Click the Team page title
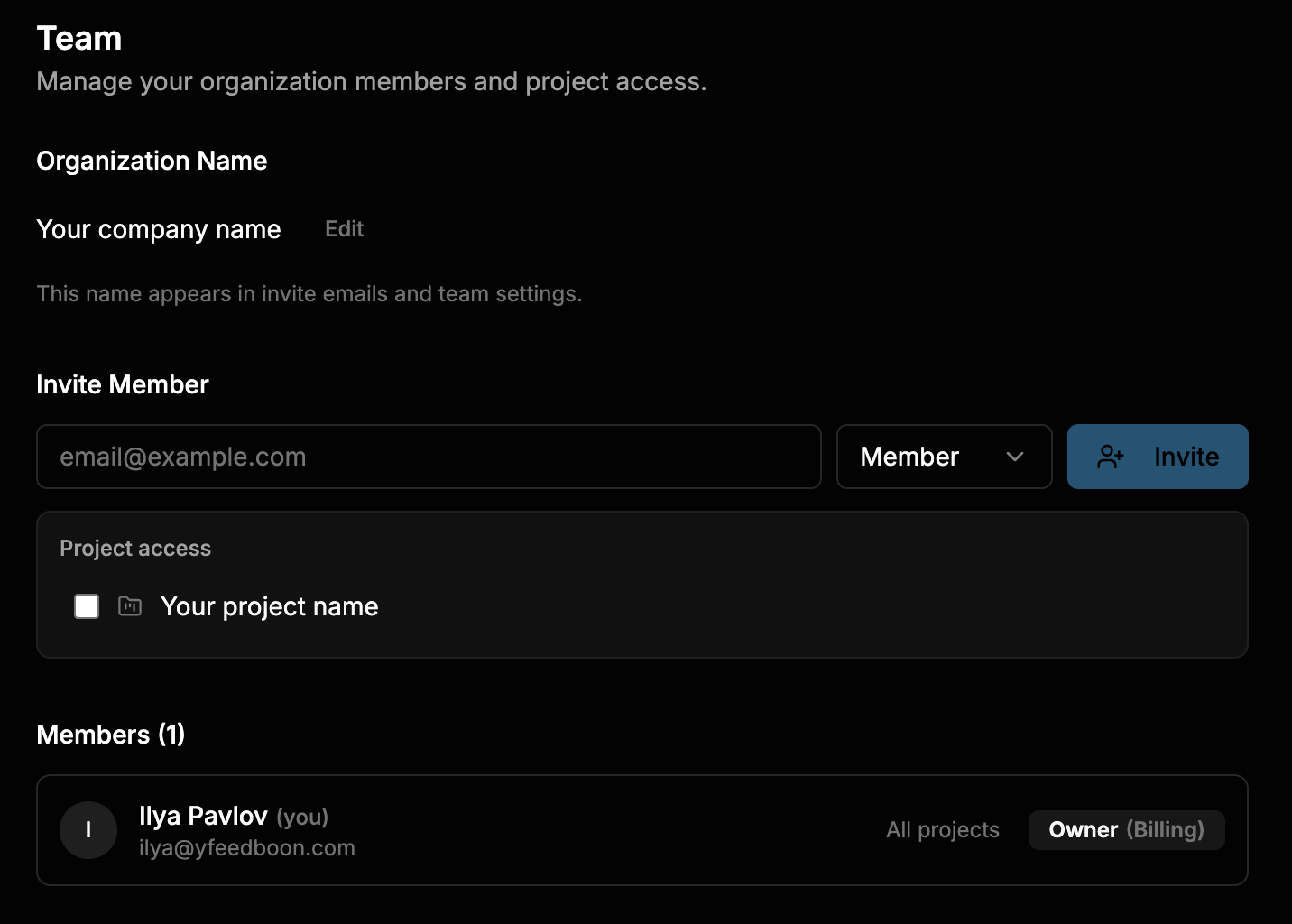Viewport: 1292px width, 924px height. (78, 38)
